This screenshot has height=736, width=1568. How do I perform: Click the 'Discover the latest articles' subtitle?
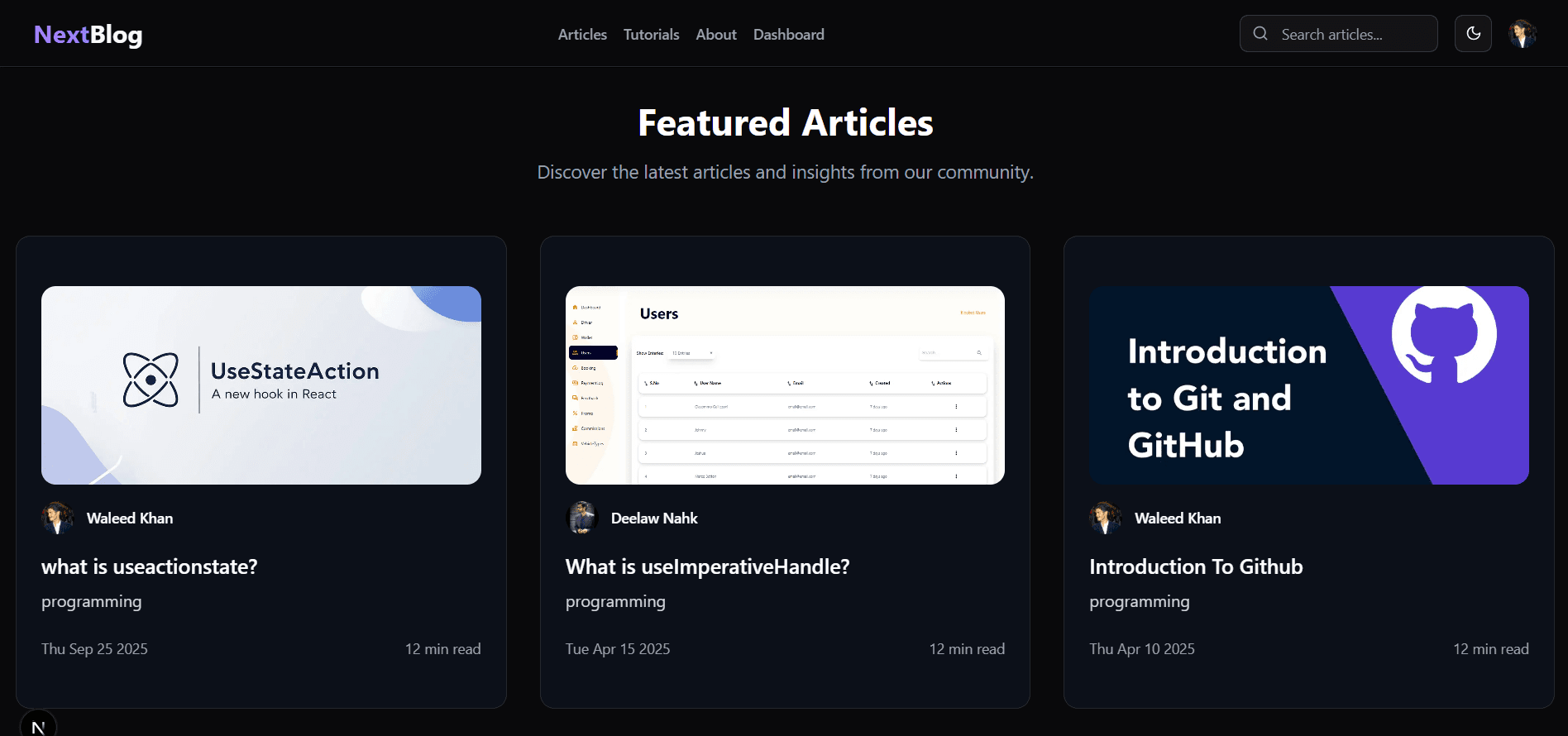click(x=786, y=172)
